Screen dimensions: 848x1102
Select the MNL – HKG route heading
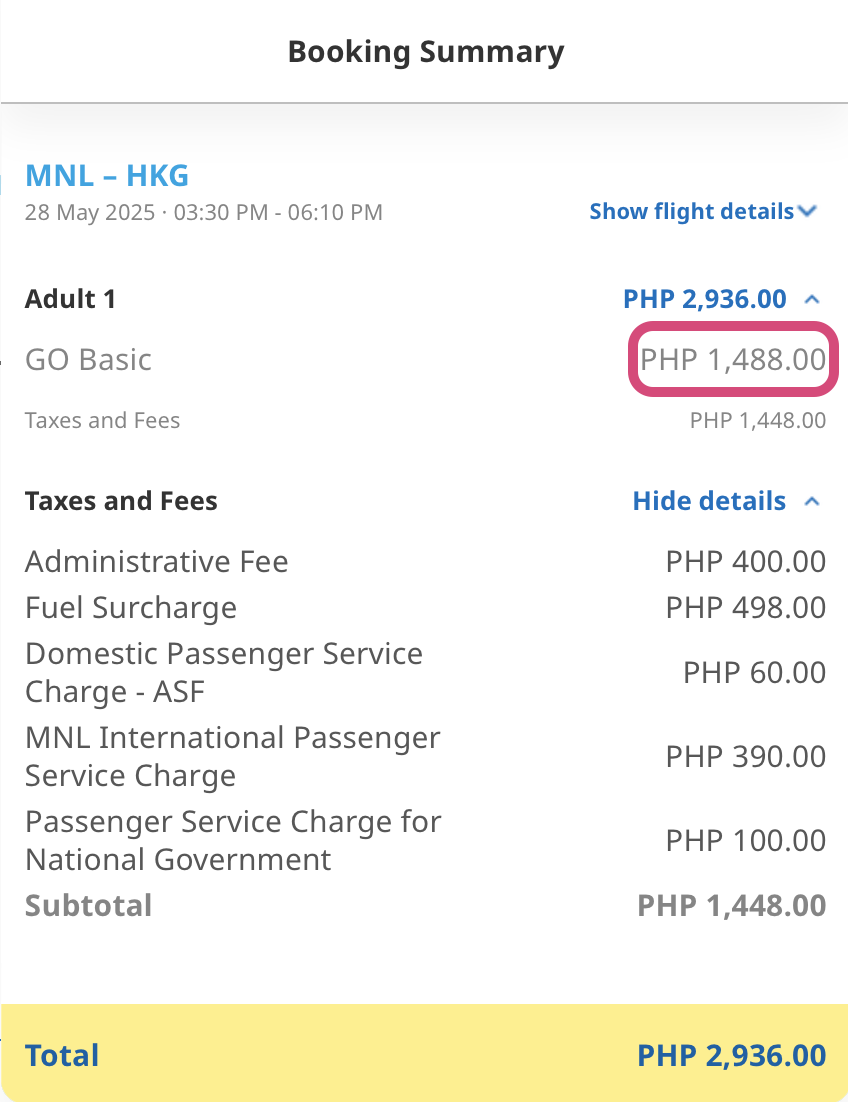(x=107, y=176)
